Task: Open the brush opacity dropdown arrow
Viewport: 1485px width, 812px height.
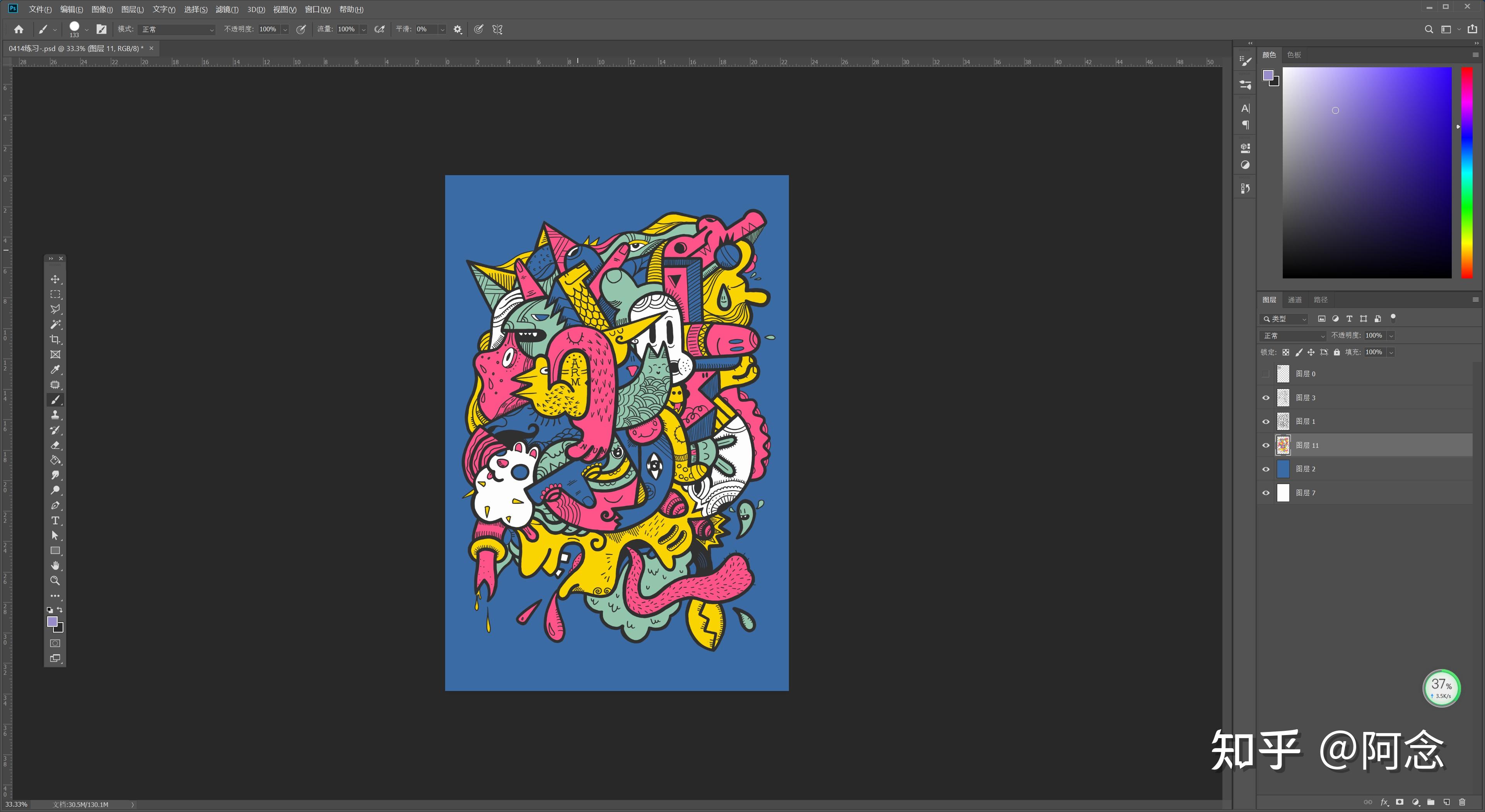Action: pos(285,29)
